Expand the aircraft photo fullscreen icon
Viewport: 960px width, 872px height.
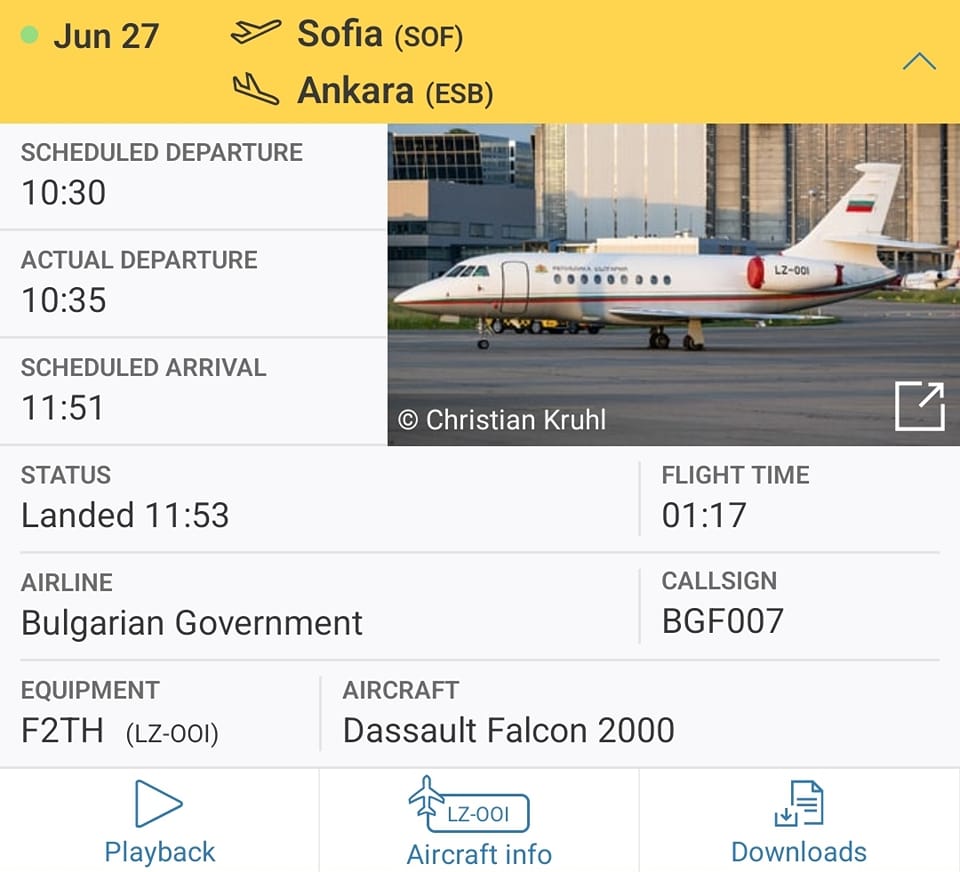[x=919, y=406]
